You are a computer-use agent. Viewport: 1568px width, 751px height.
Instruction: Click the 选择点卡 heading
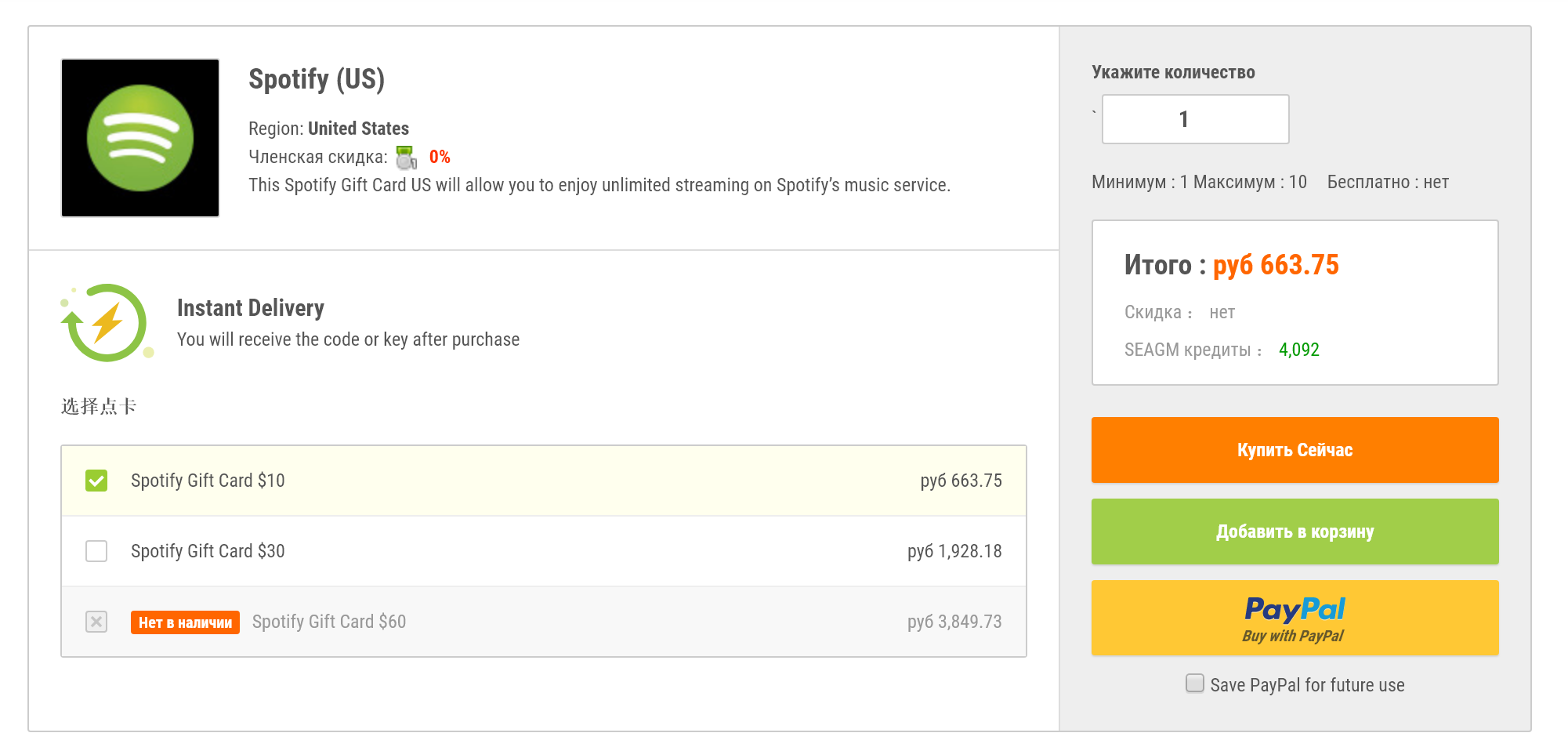(99, 406)
